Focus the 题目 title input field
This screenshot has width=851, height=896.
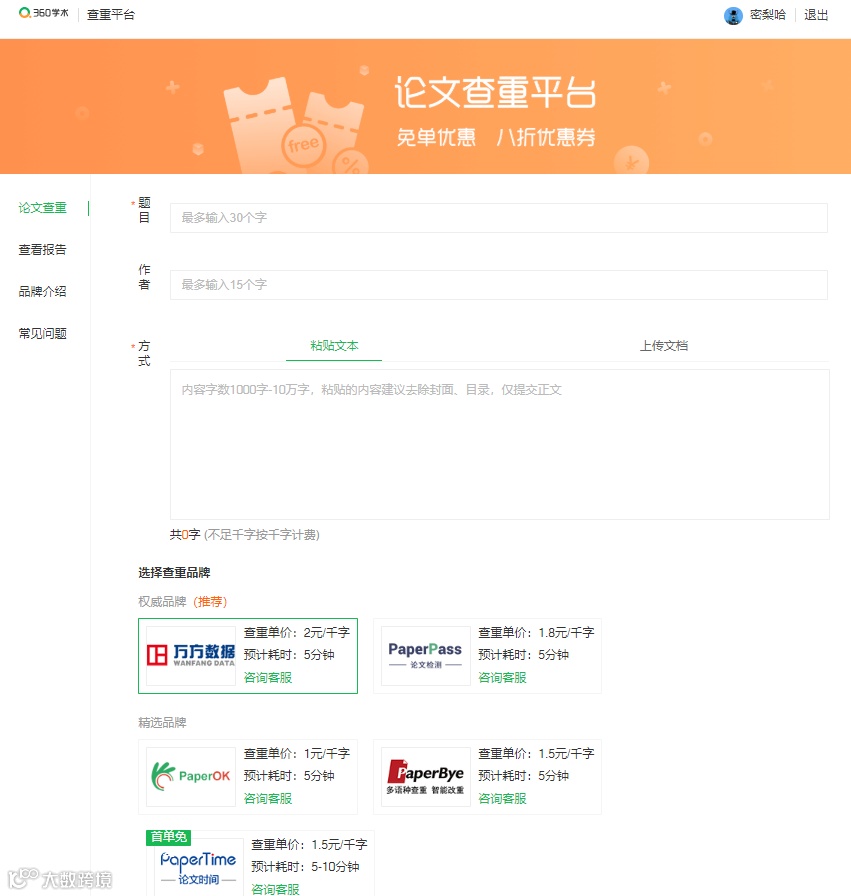pos(498,218)
